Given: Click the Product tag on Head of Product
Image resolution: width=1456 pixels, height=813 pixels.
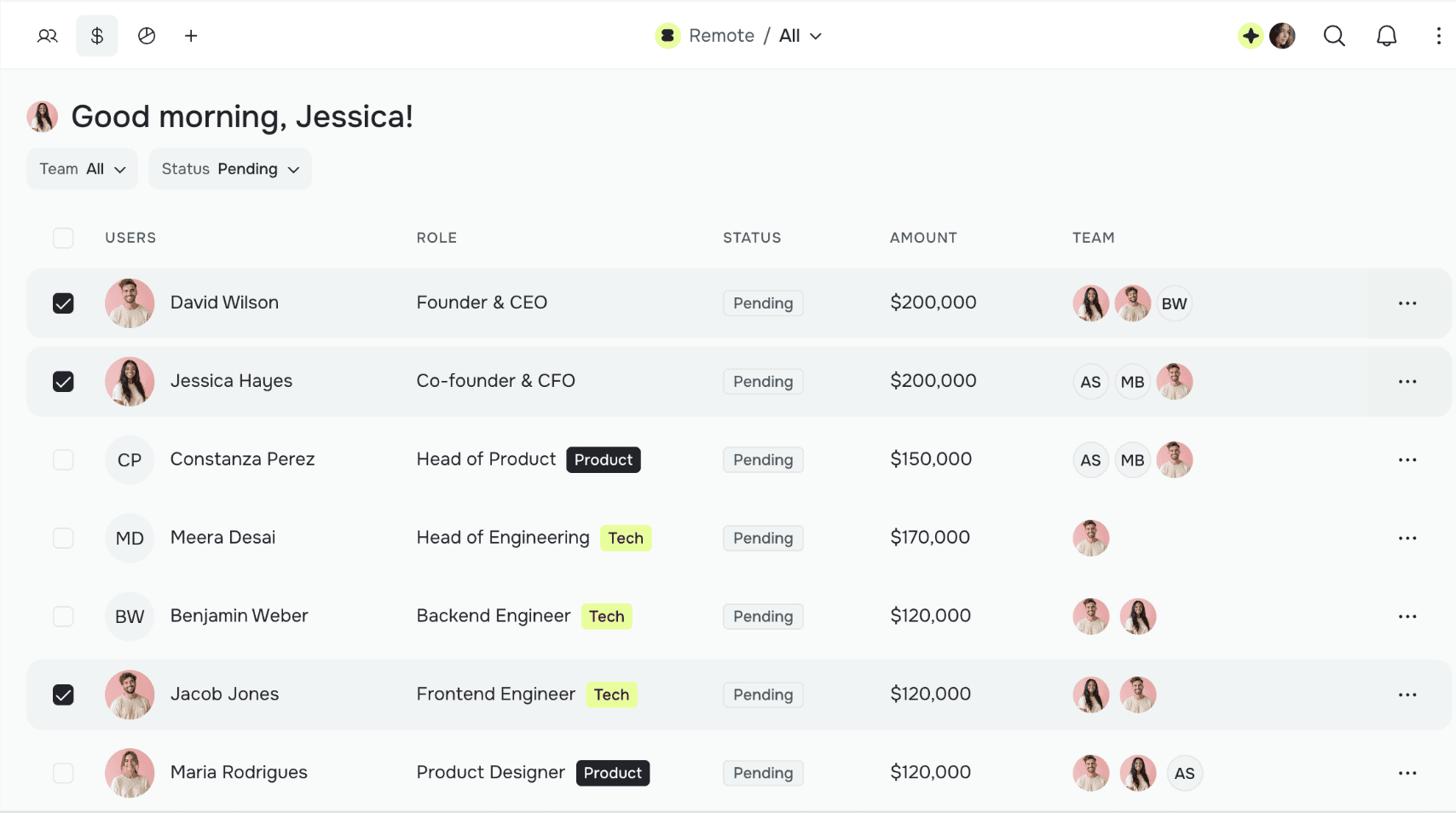Looking at the screenshot, I should coord(604,460).
